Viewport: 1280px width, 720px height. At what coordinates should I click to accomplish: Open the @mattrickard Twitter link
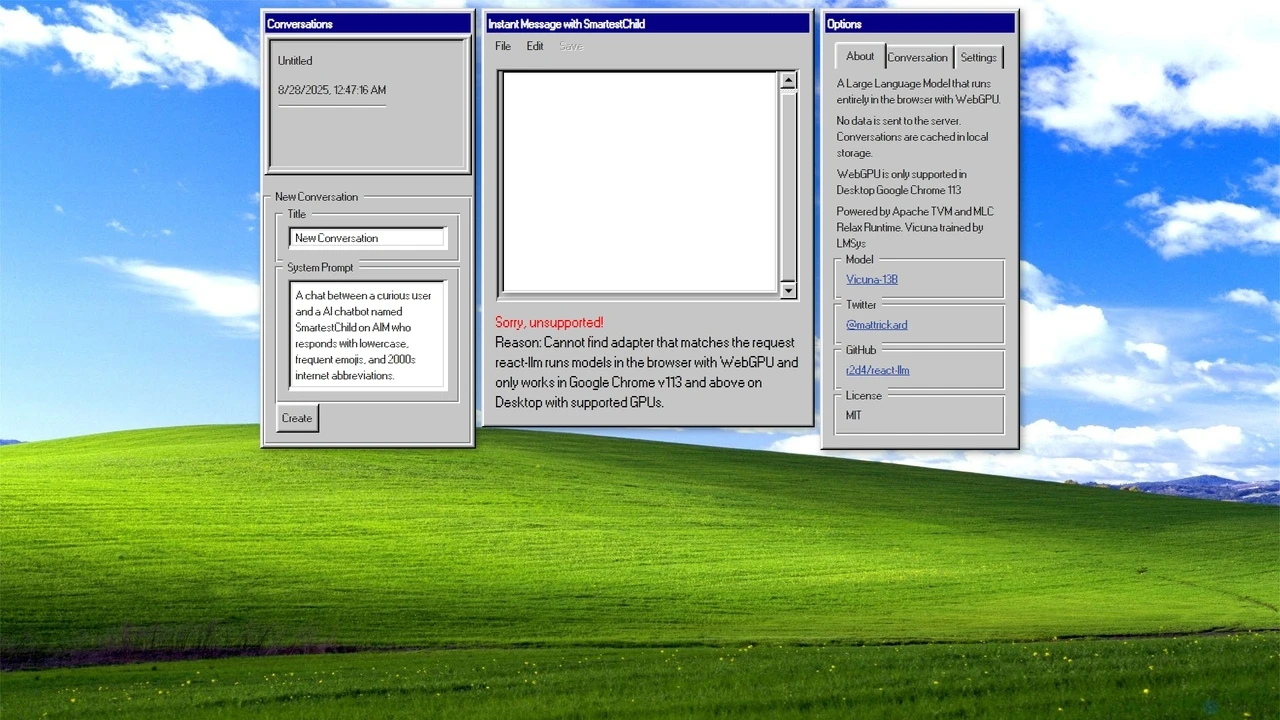tap(877, 324)
